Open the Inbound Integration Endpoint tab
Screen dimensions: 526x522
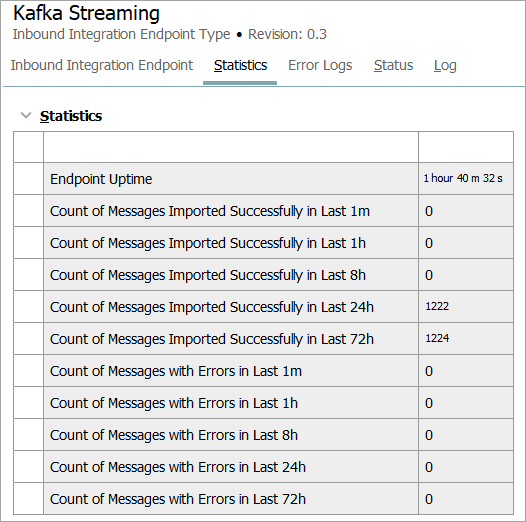pyautogui.click(x=102, y=65)
